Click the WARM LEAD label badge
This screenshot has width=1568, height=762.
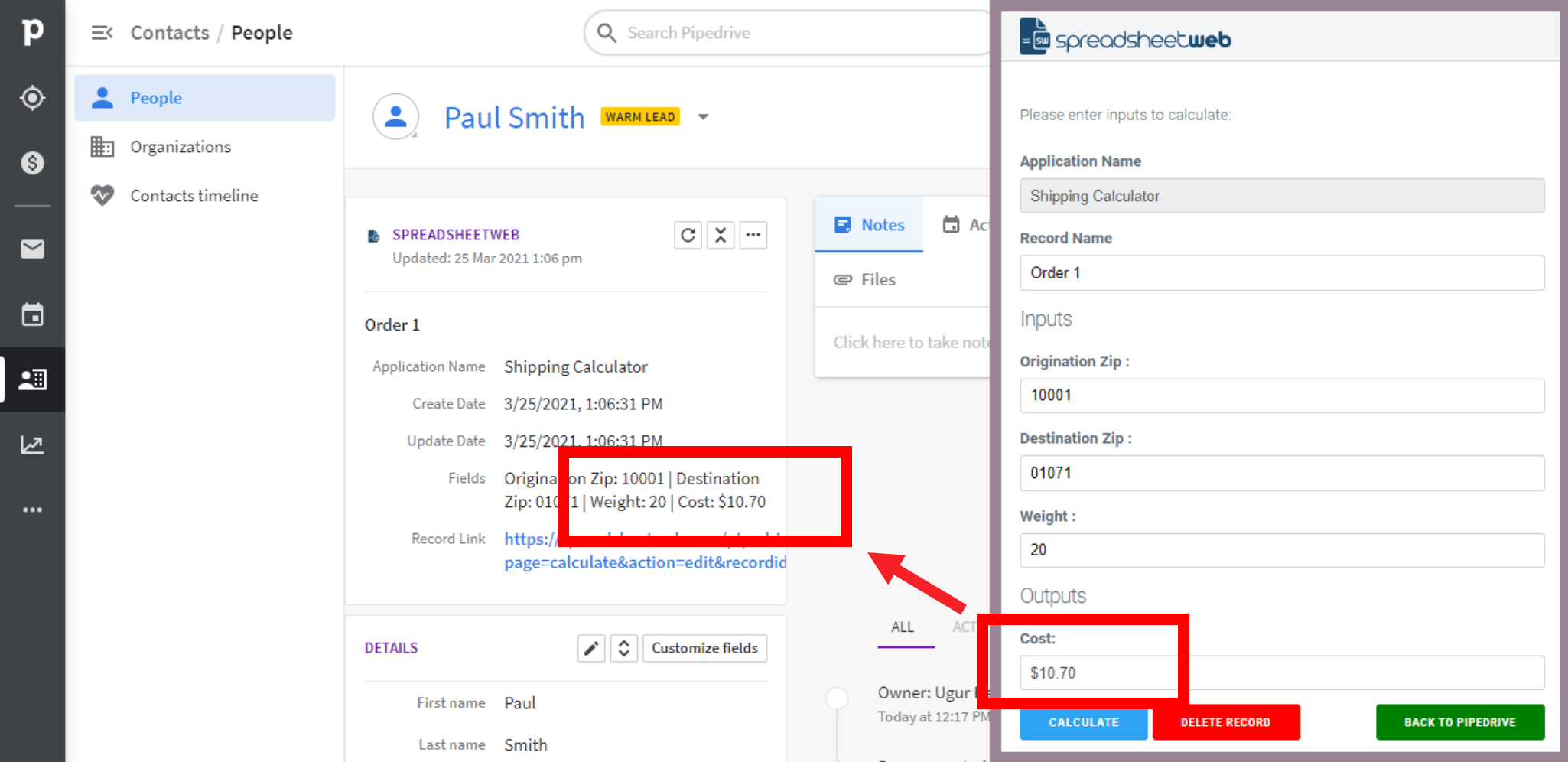640,117
